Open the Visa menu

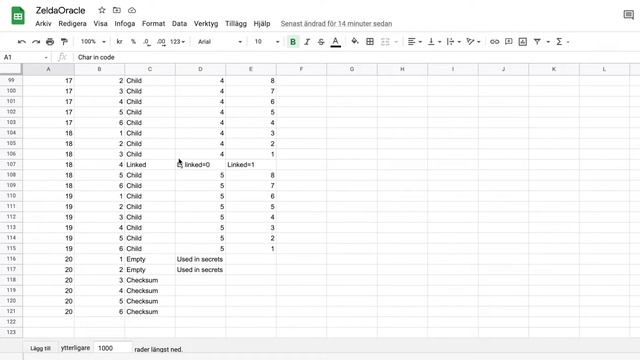pos(100,24)
